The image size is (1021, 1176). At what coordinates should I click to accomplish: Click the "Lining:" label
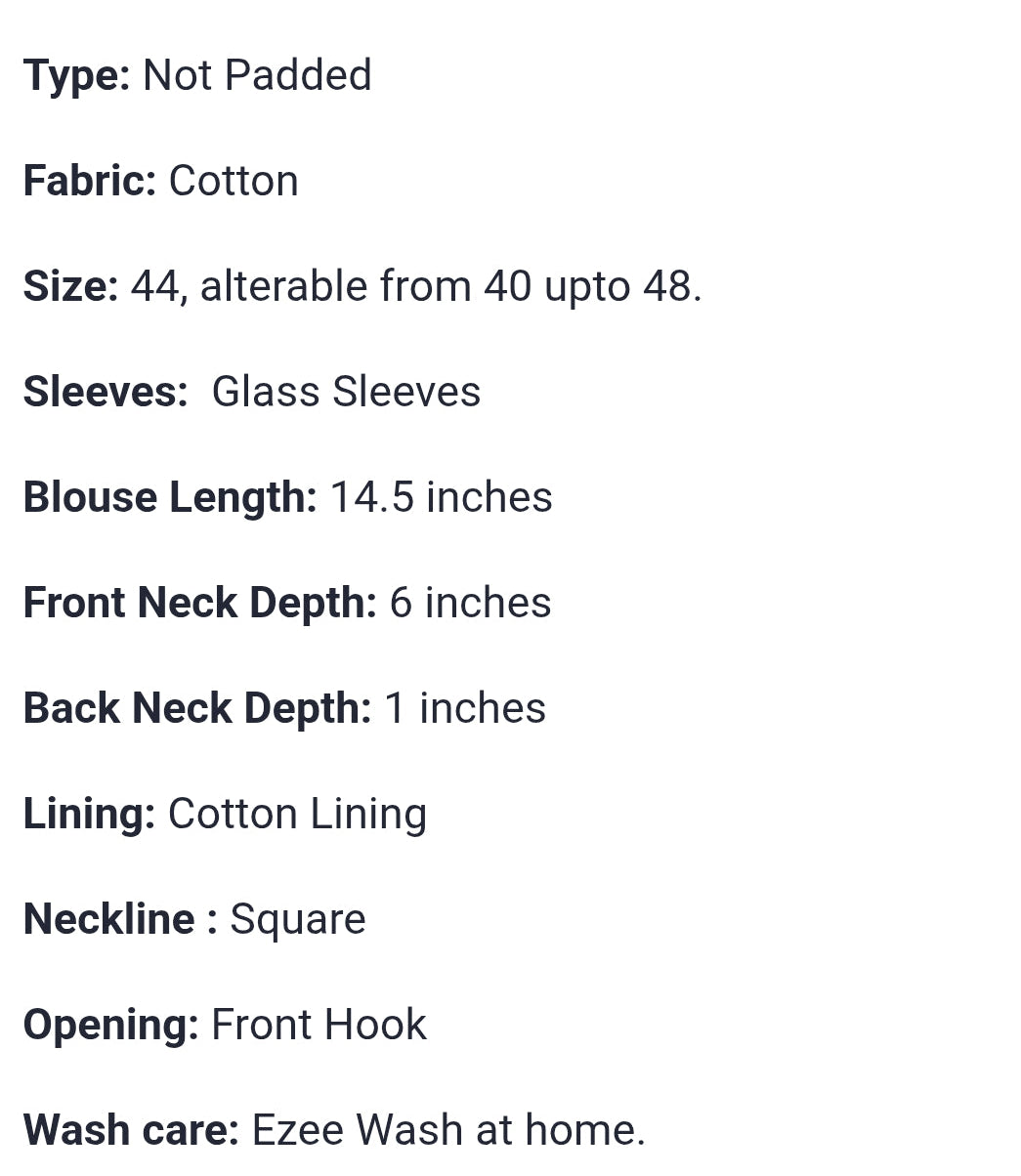89,815
